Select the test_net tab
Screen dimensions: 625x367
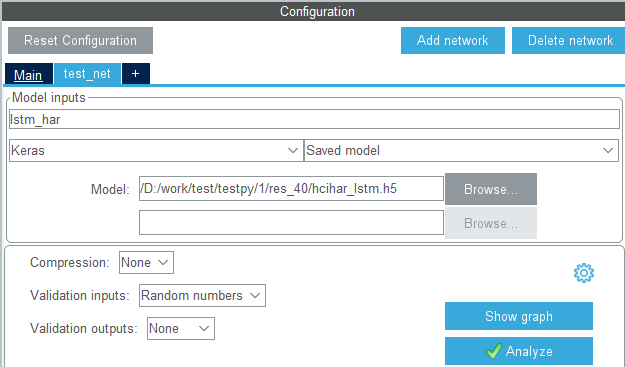point(87,74)
